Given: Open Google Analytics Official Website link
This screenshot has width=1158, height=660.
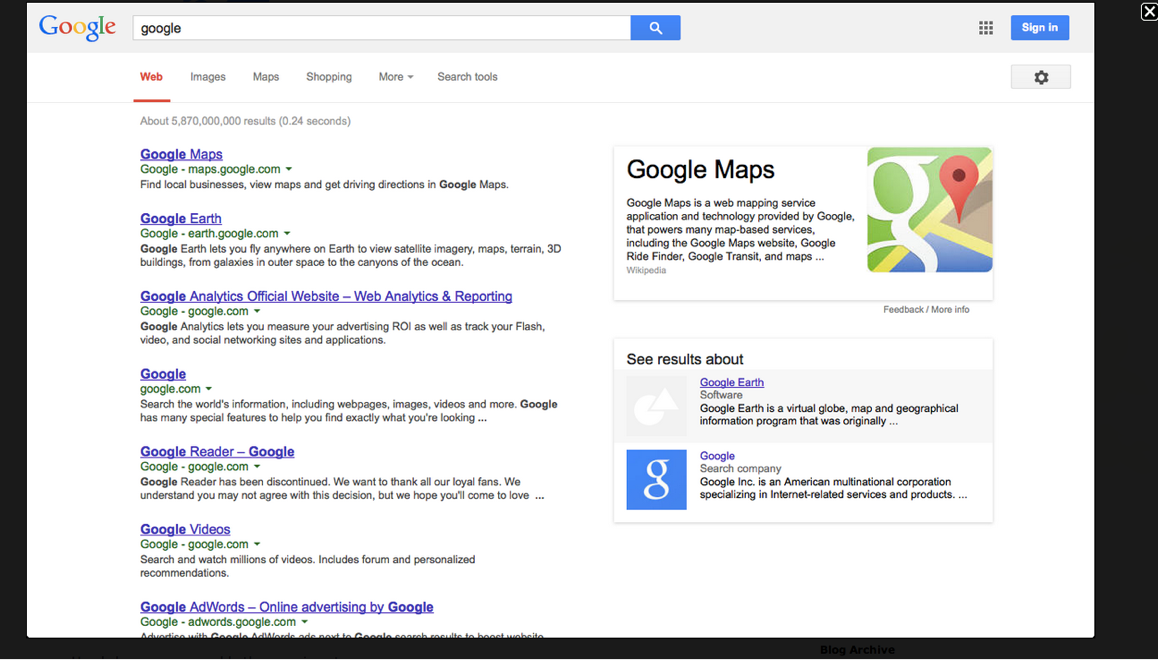Looking at the screenshot, I should point(326,296).
